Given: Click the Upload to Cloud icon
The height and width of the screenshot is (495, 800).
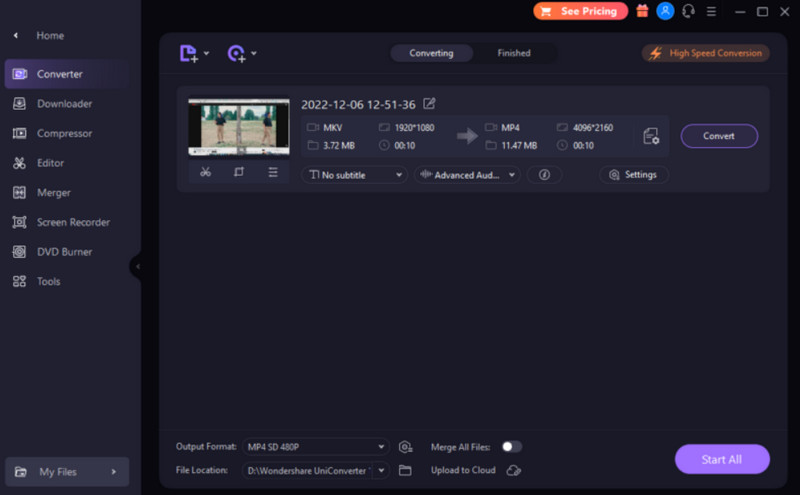Looking at the screenshot, I should tap(514, 470).
